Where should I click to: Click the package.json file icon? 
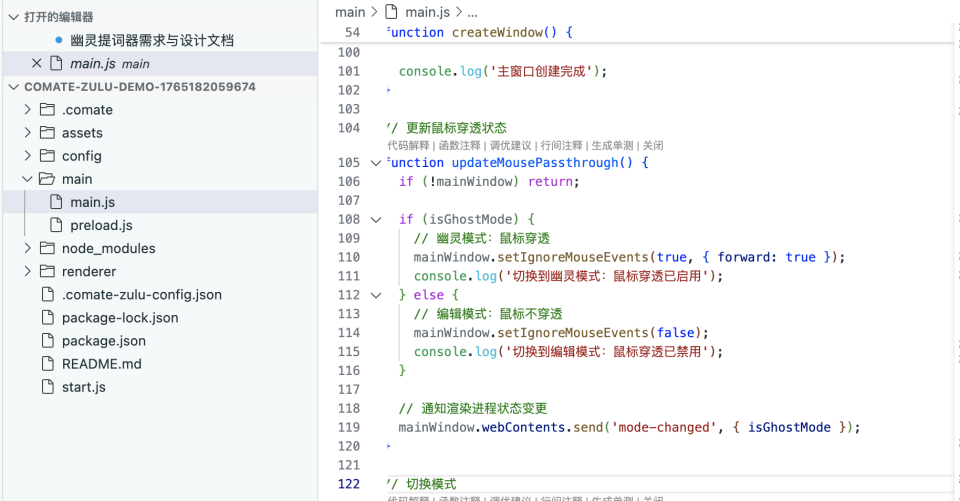coord(48,341)
